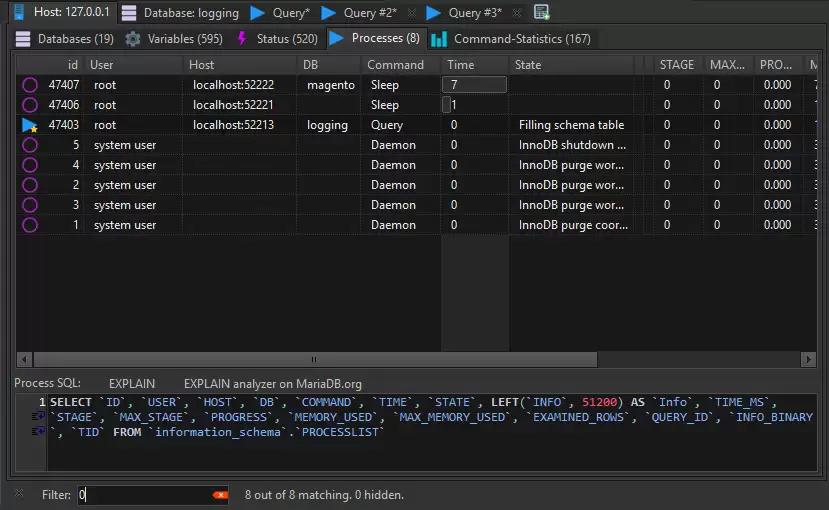The image size is (829, 510).
Task: Select the active query process 47403 icon
Action: point(29,125)
